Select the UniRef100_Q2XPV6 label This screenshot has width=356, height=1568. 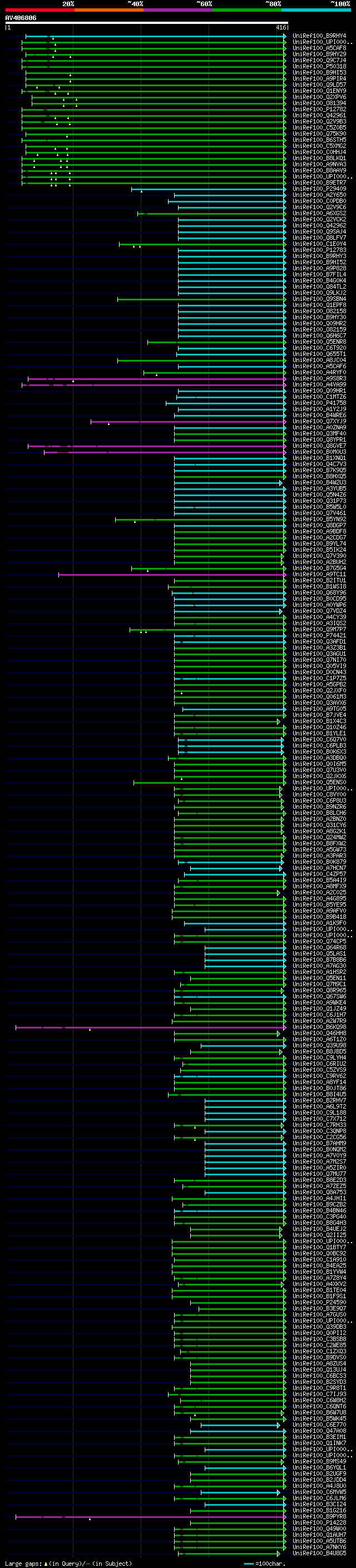319,97
